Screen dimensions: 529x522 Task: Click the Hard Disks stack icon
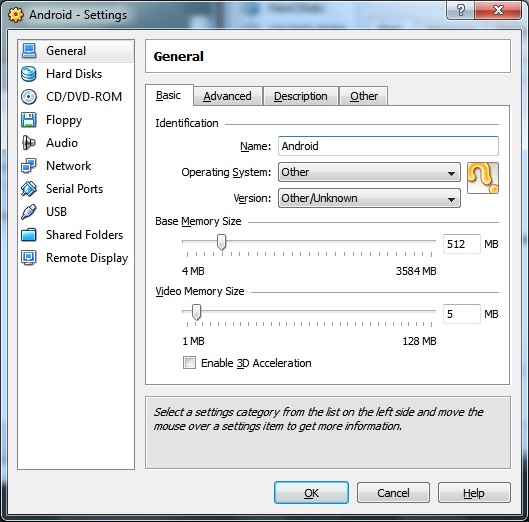click(29, 74)
